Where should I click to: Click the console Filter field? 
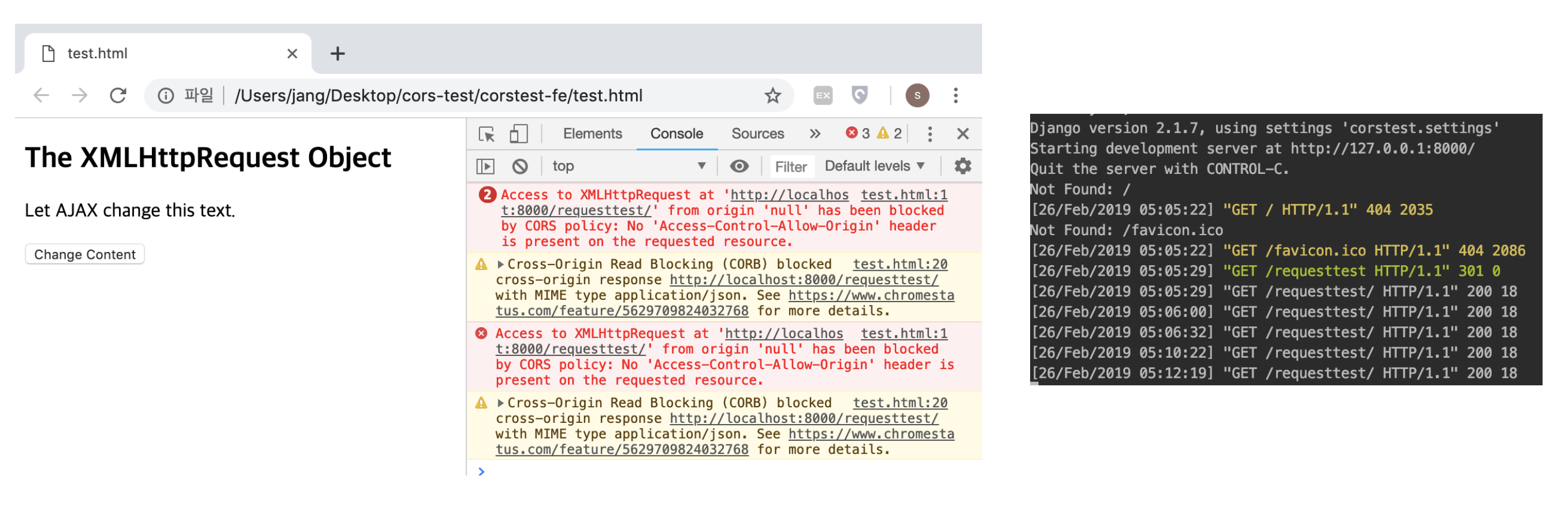coord(791,167)
